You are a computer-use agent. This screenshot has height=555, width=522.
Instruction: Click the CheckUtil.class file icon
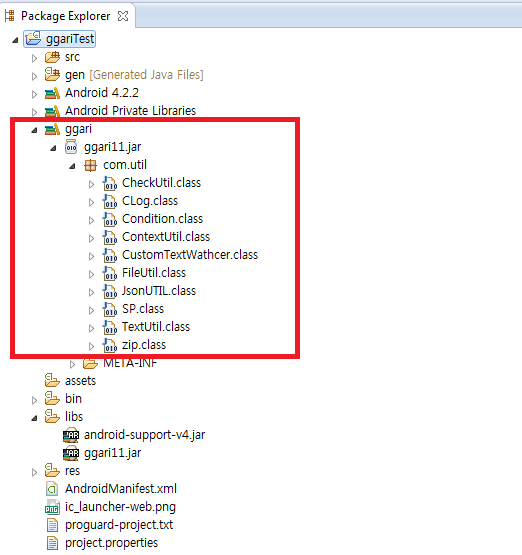pyautogui.click(x=110, y=183)
